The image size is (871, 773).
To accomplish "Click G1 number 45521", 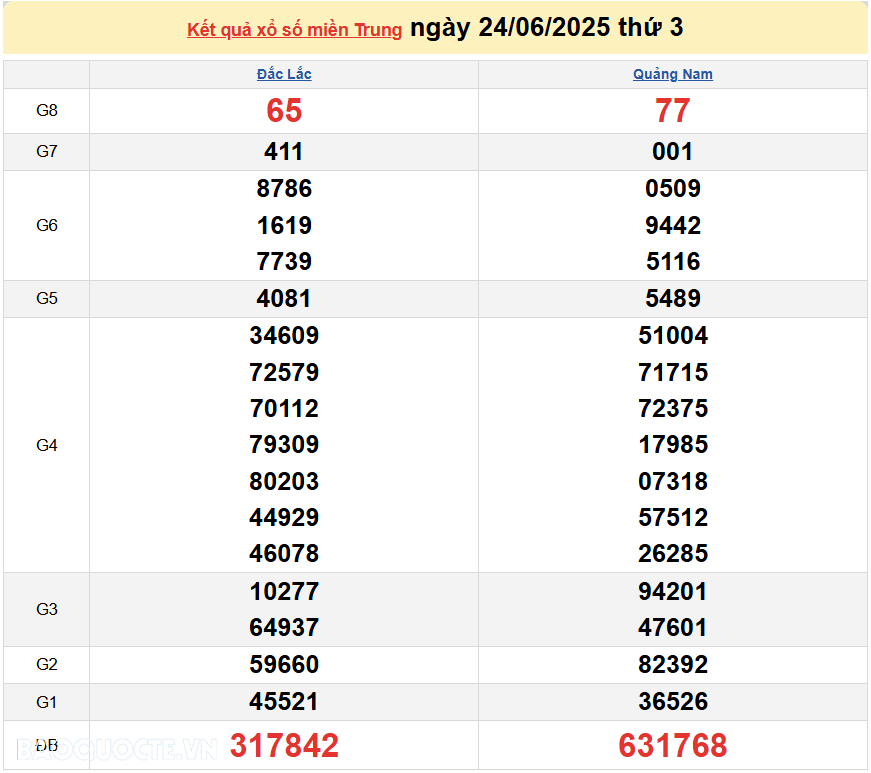I will 284,702.
